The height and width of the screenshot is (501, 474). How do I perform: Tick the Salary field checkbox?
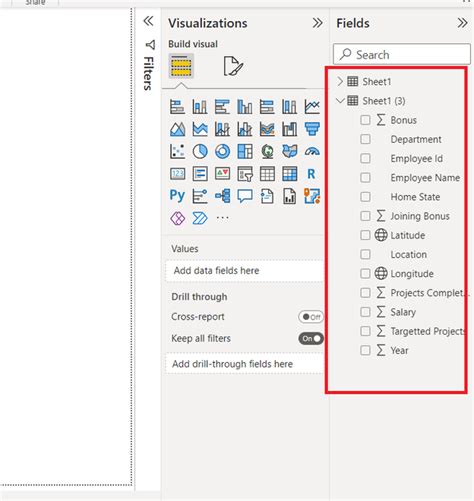coord(365,312)
